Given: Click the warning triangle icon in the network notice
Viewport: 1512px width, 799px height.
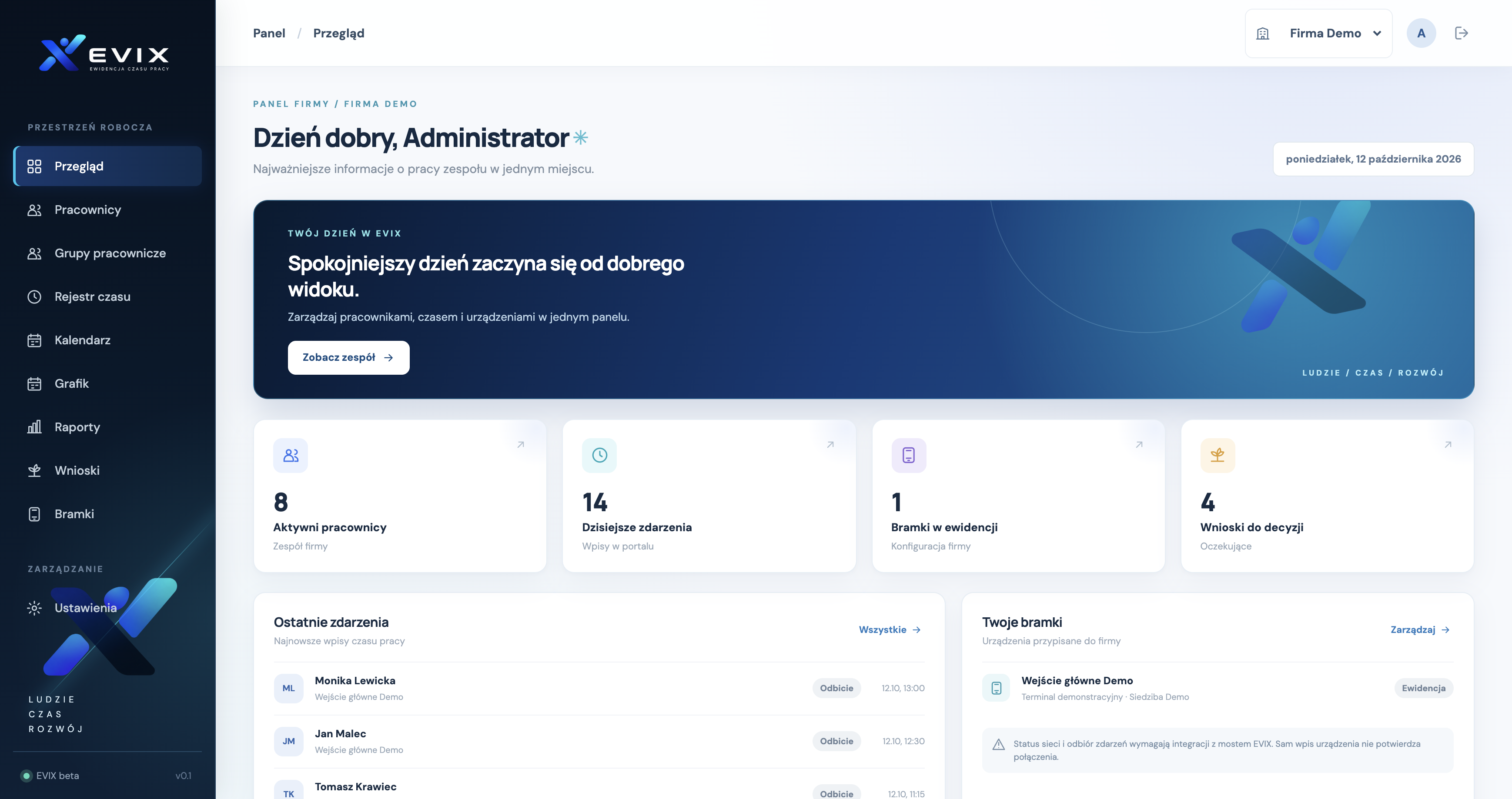Looking at the screenshot, I should [x=998, y=744].
